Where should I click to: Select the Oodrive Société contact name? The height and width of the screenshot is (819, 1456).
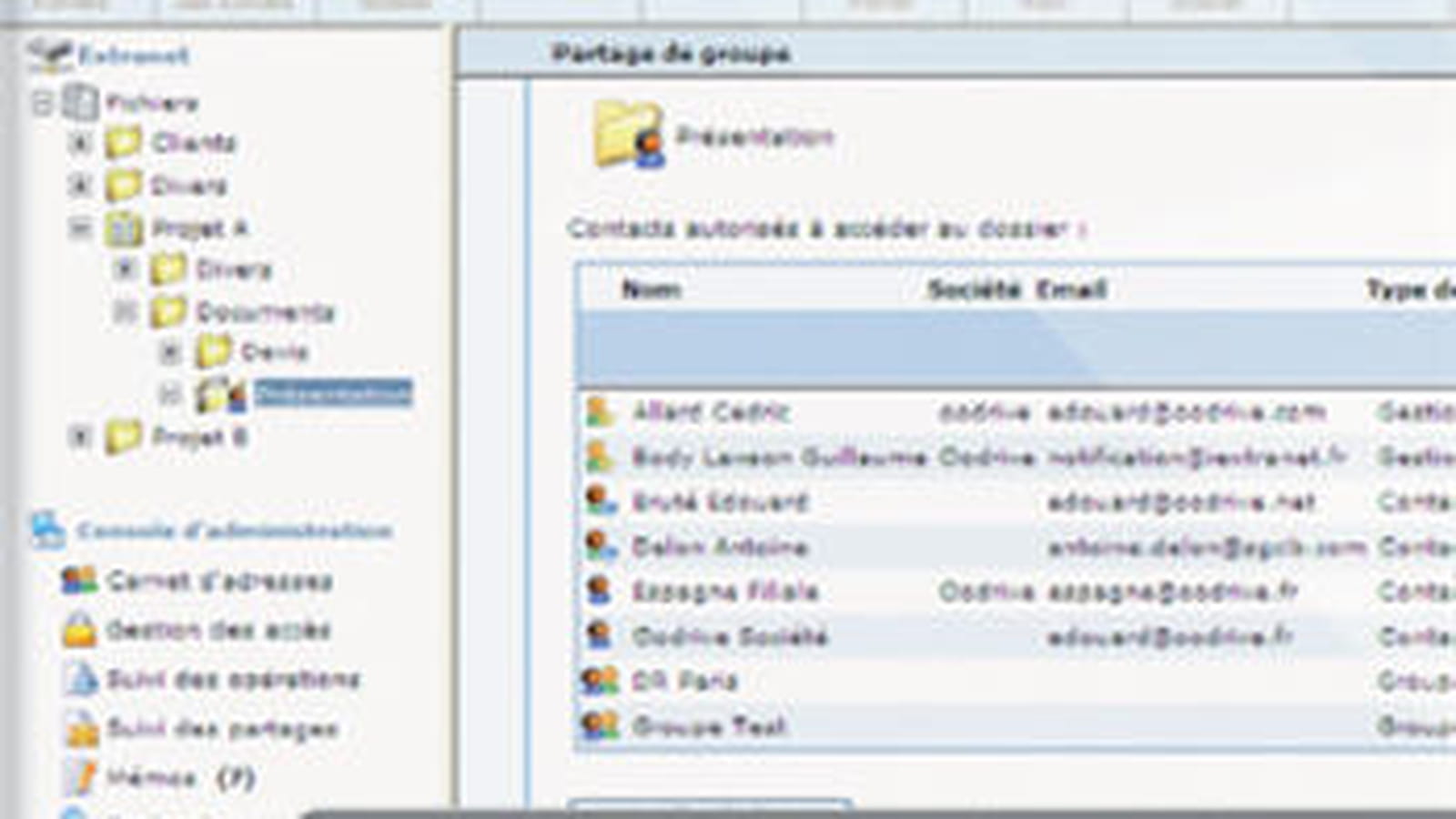click(x=730, y=636)
